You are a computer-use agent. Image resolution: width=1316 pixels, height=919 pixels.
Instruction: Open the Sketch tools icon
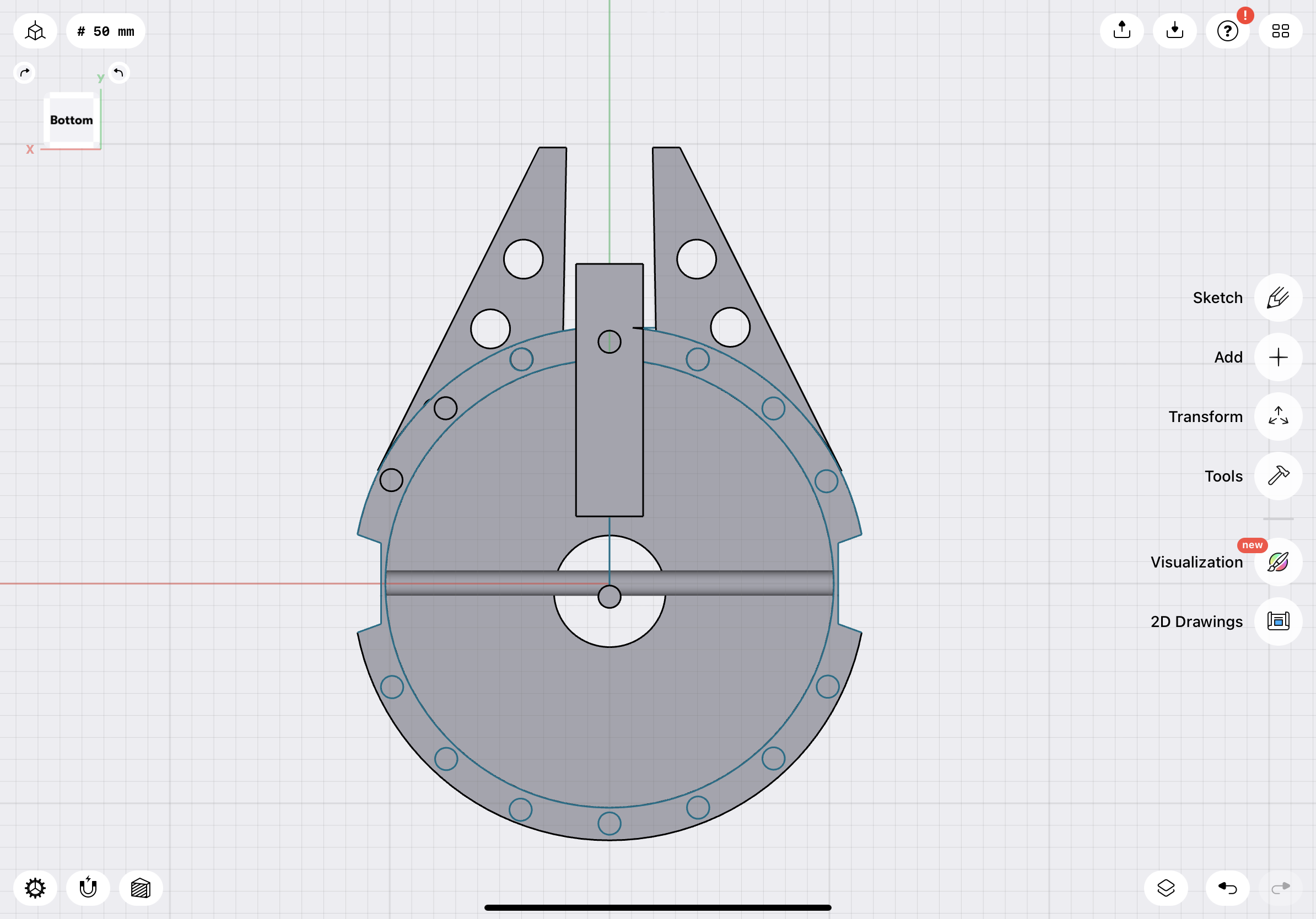point(1278,298)
